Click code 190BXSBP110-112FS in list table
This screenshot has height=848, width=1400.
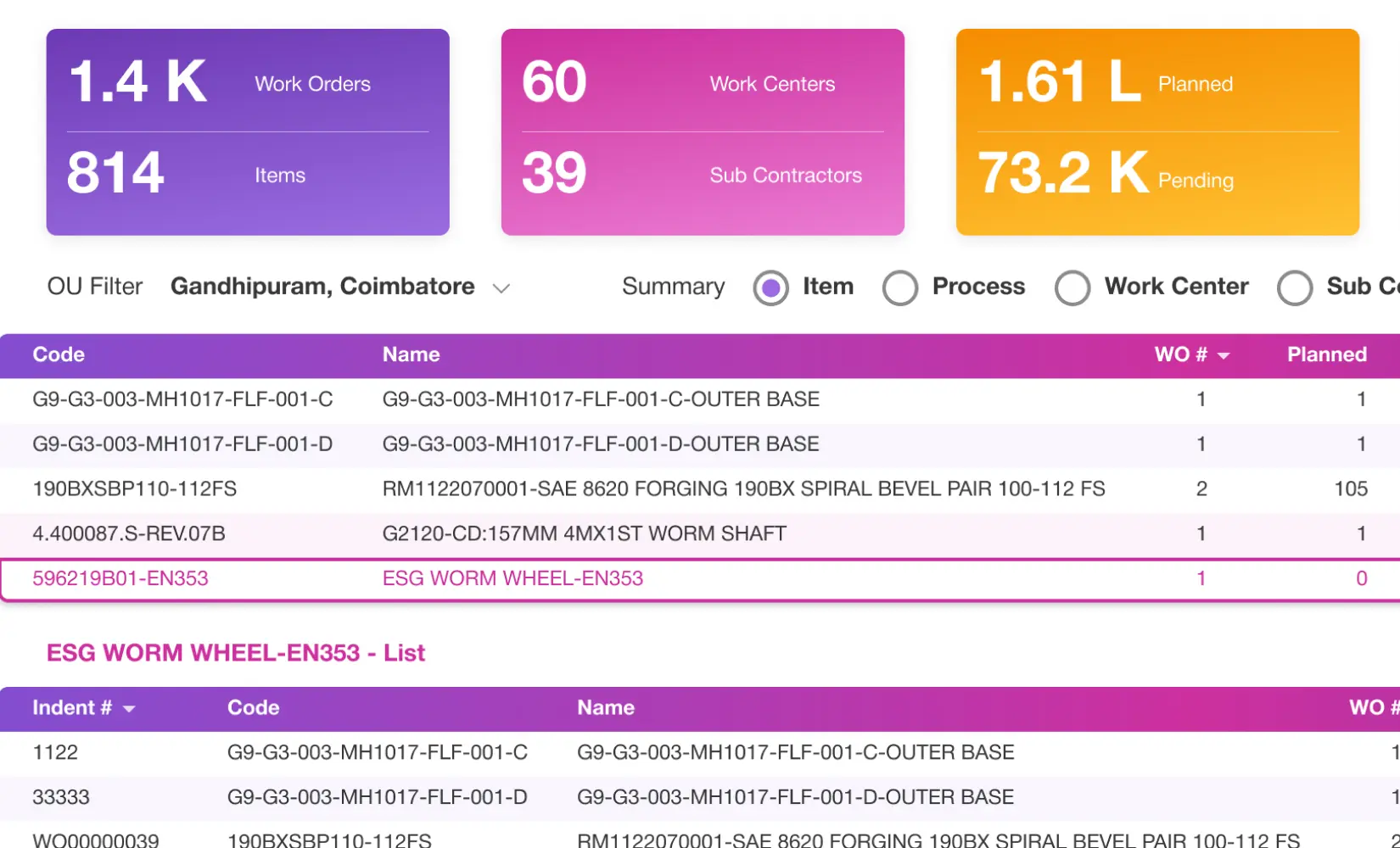(x=329, y=840)
